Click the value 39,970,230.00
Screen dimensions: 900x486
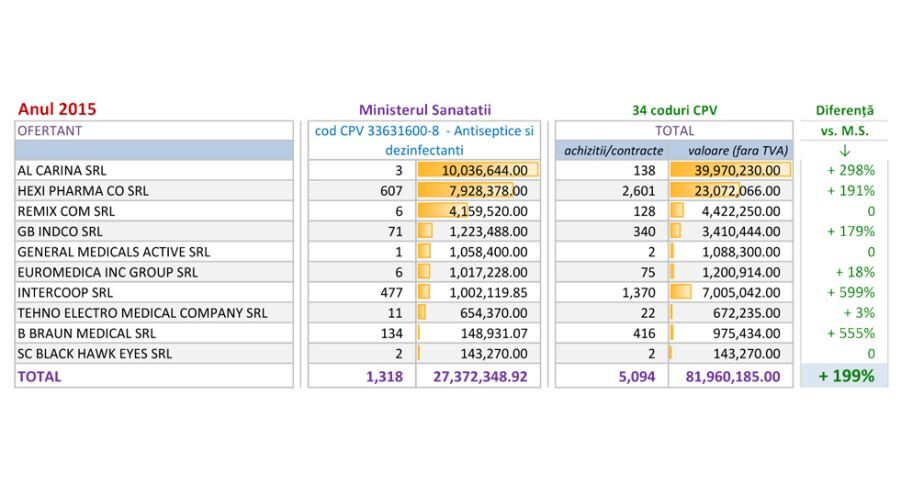pyautogui.click(x=737, y=170)
